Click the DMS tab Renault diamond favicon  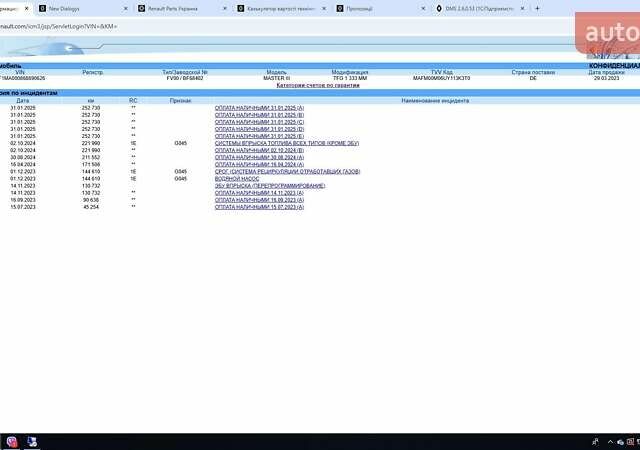click(x=439, y=8)
